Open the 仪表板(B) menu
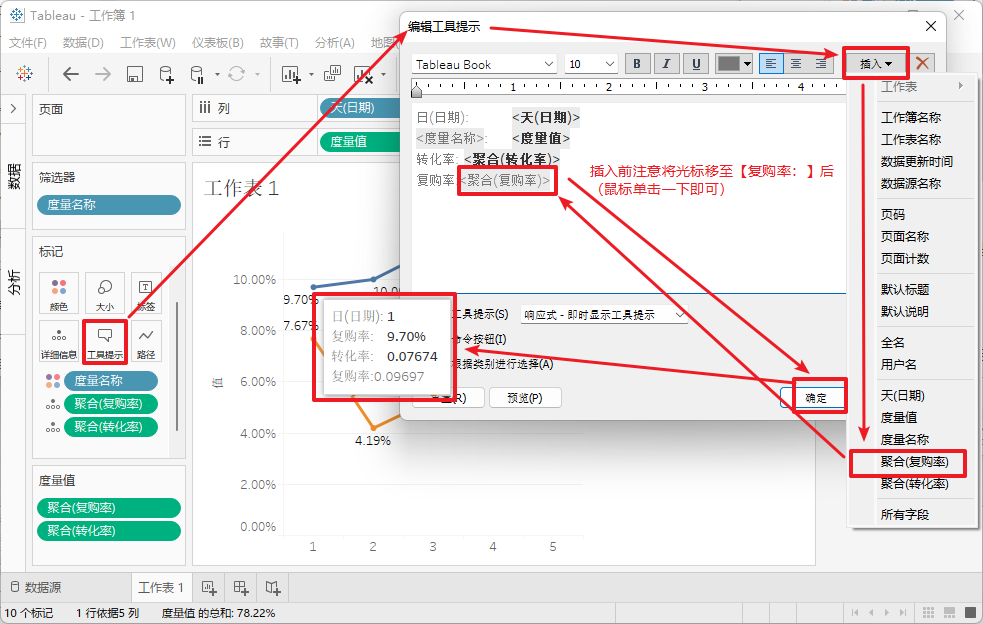983x624 pixels. (x=218, y=43)
